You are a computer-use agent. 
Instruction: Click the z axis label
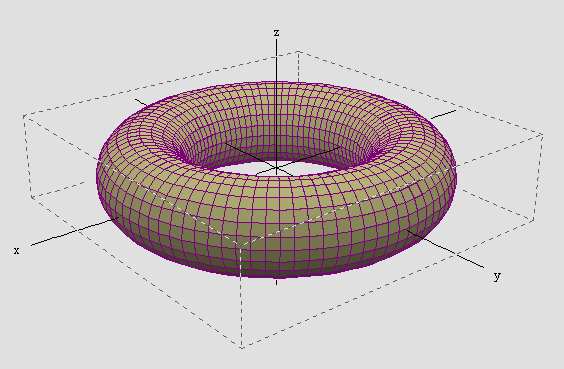276,33
